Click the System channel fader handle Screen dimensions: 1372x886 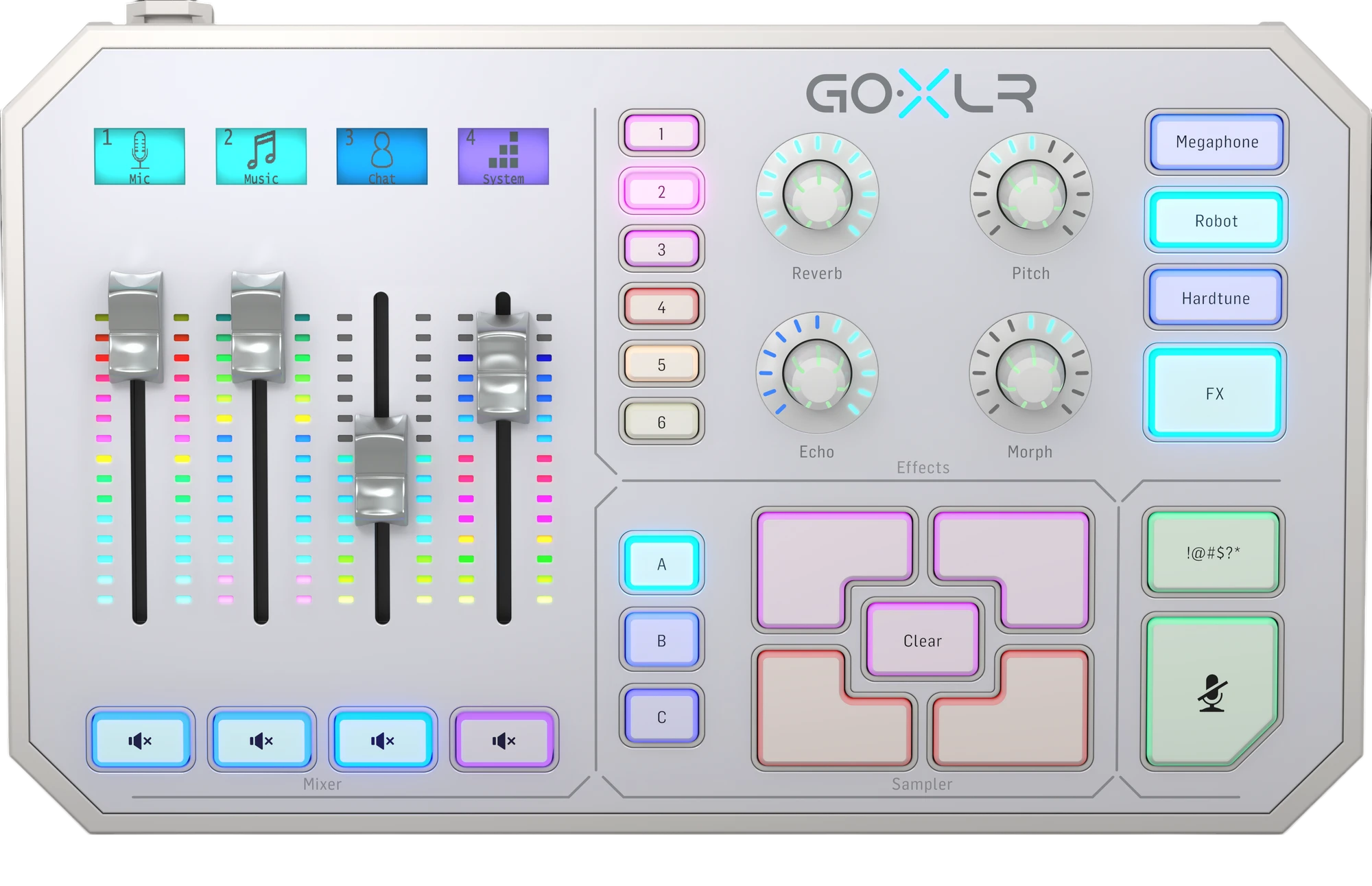tap(503, 366)
